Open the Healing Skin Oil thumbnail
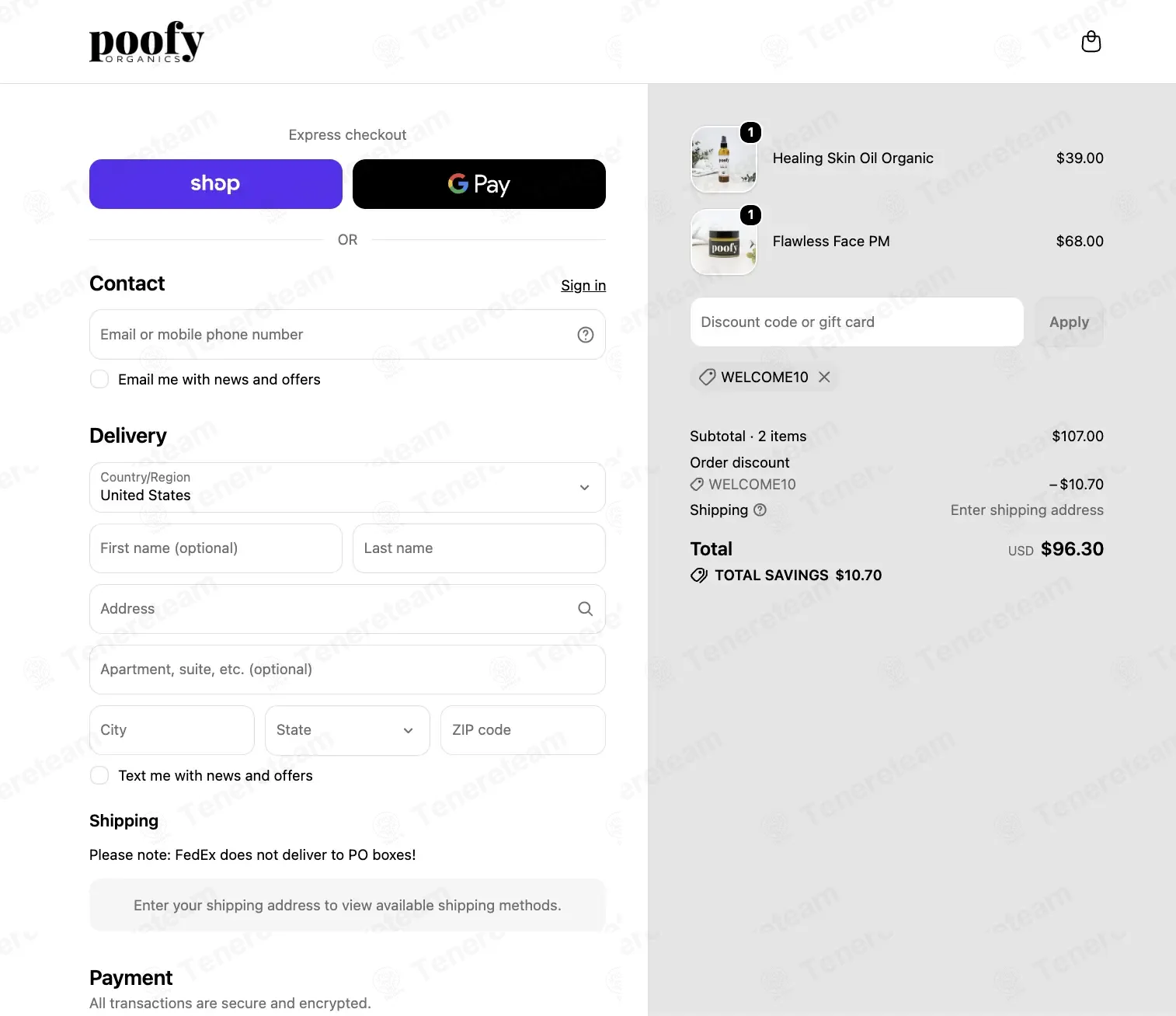This screenshot has height=1016, width=1176. coord(724,159)
